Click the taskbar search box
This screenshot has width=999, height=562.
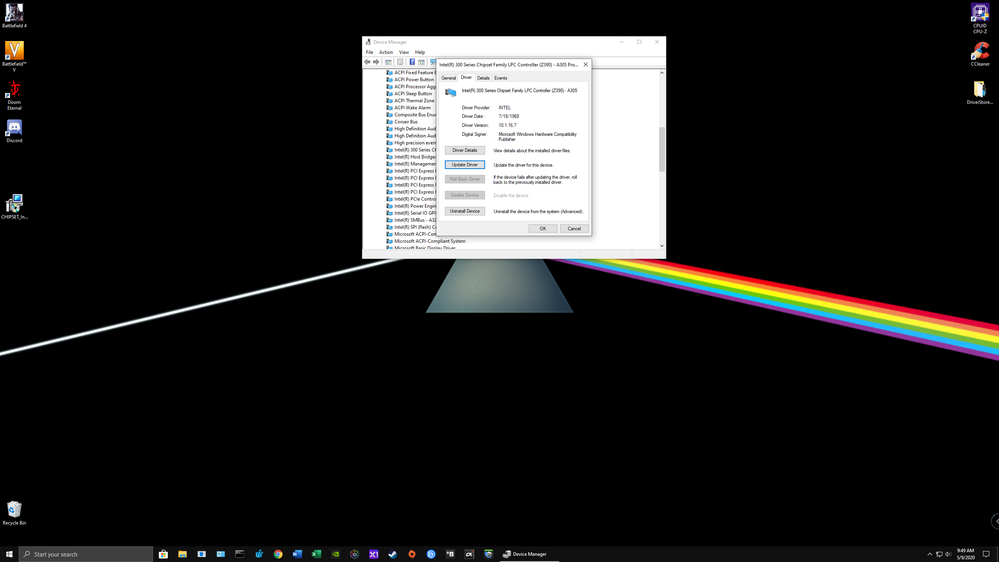(x=86, y=554)
